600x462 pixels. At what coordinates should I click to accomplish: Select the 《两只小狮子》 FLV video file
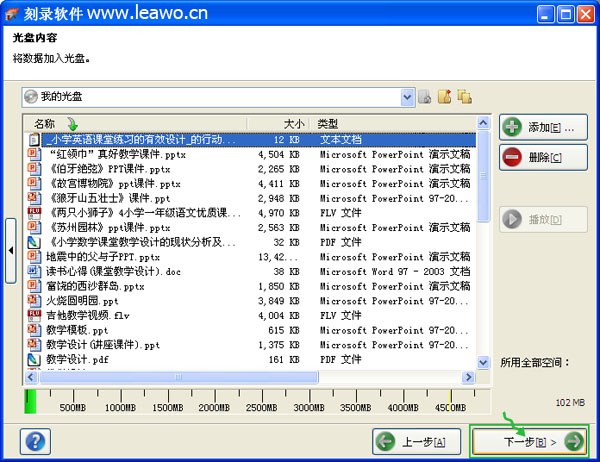click(x=251, y=213)
